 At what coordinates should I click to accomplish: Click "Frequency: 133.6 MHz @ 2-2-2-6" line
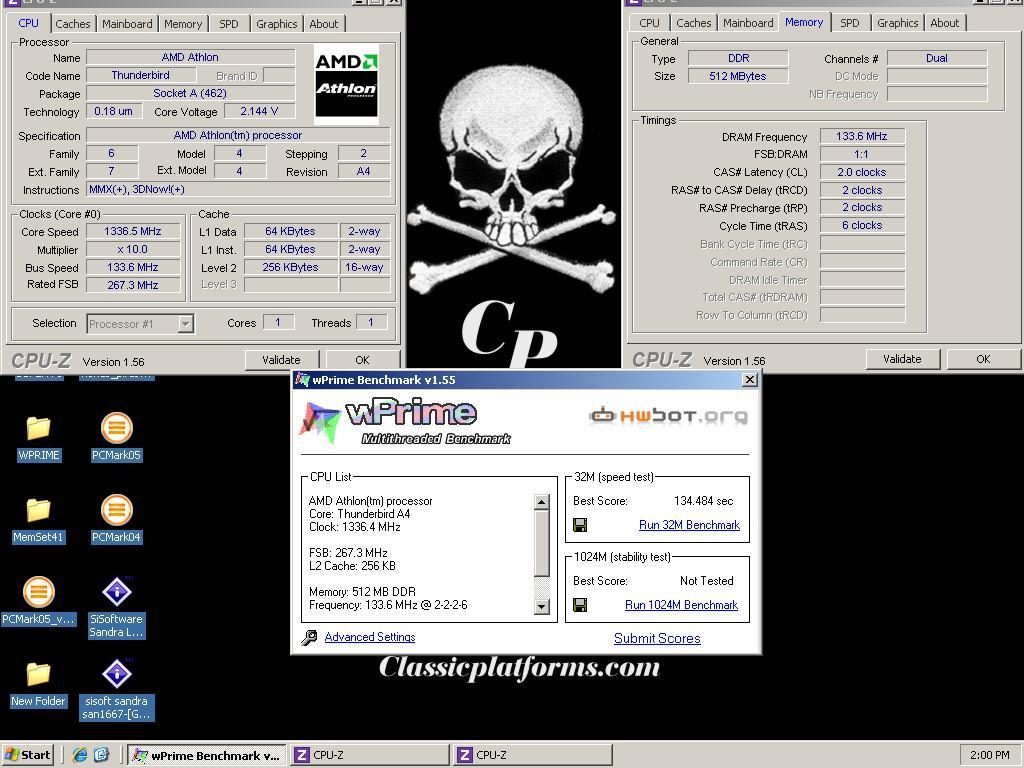pos(388,605)
